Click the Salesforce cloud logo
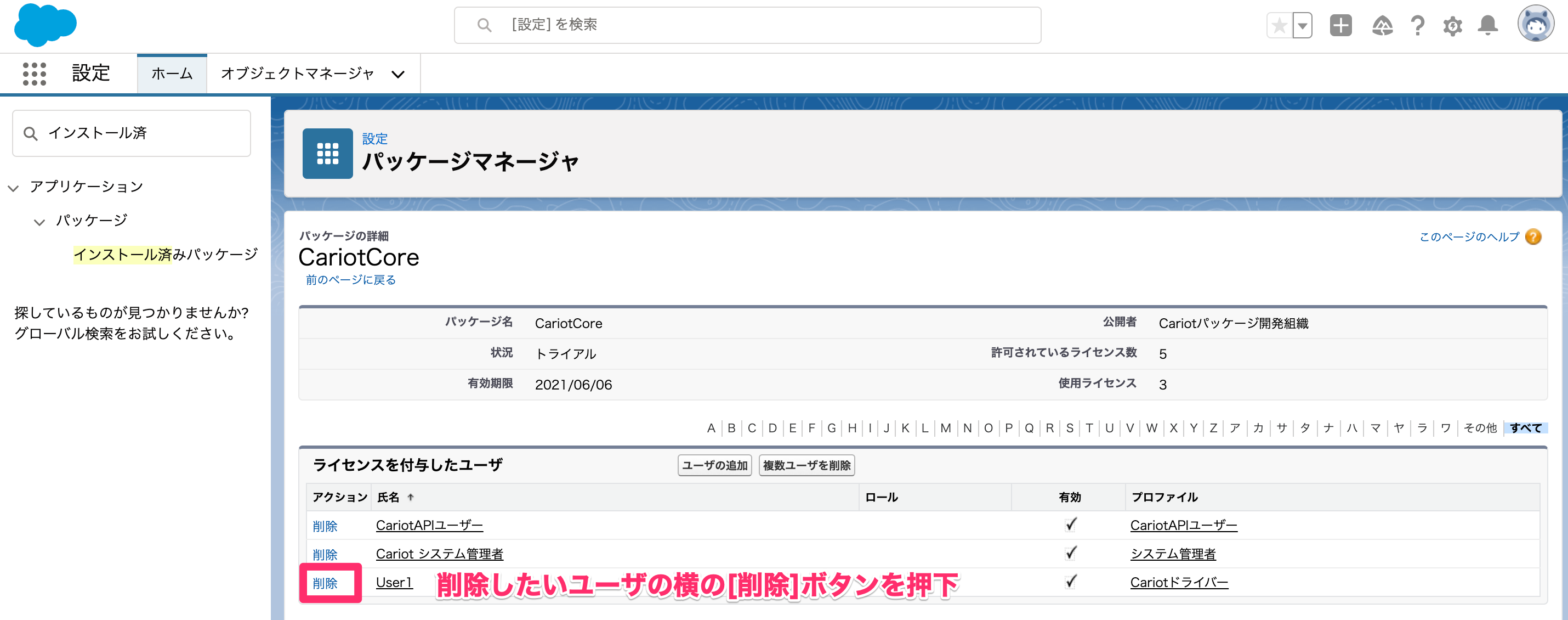 coord(45,25)
